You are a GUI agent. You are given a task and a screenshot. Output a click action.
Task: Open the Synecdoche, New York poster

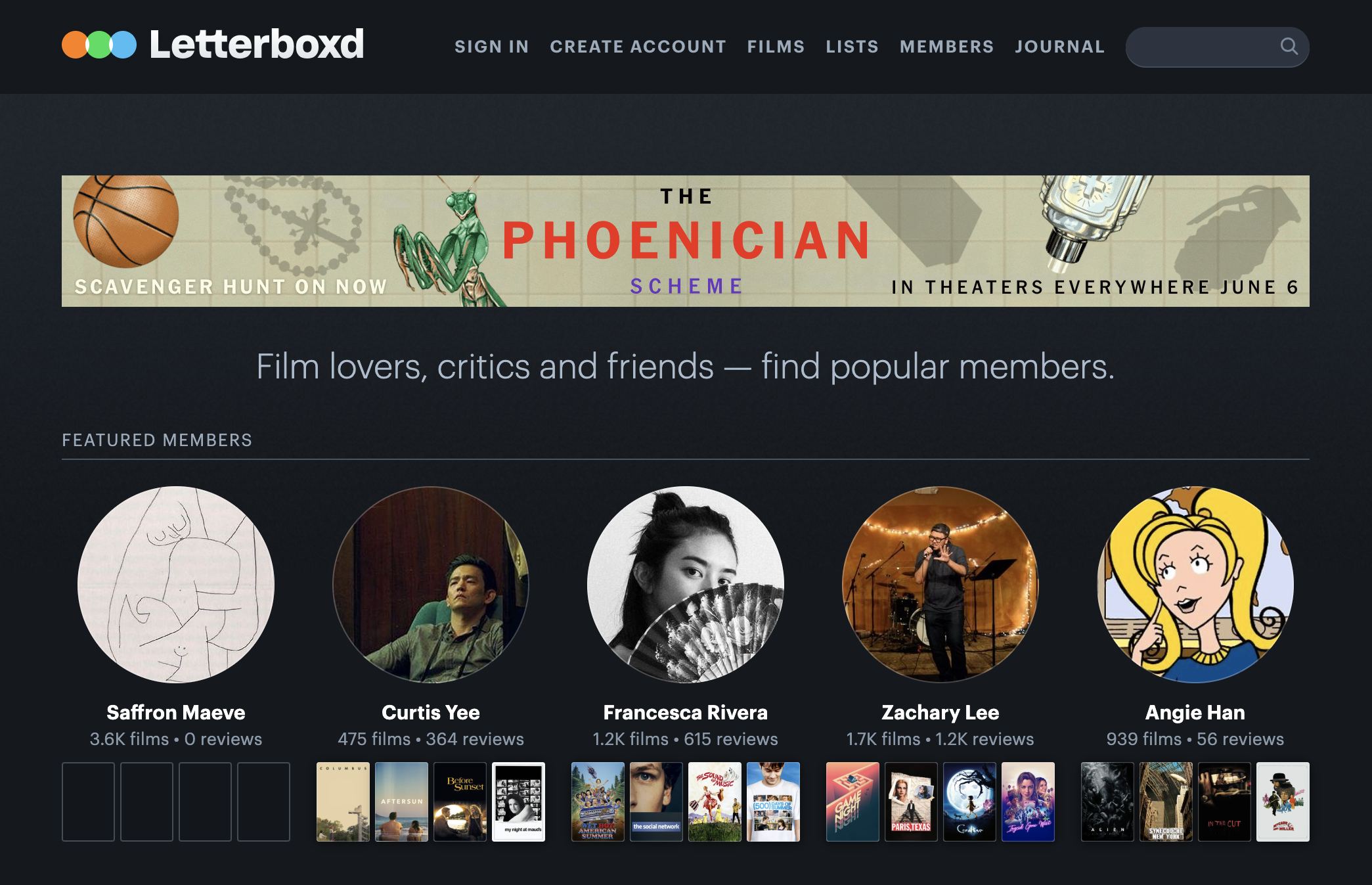pos(1166,802)
